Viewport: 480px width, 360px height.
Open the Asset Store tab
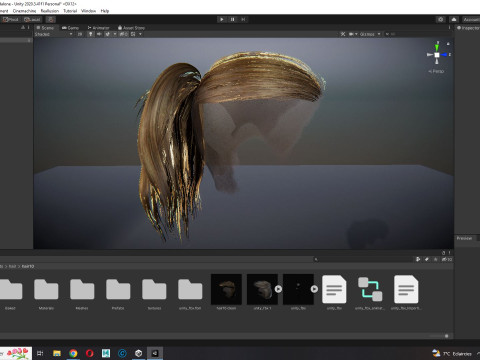pyautogui.click(x=131, y=28)
